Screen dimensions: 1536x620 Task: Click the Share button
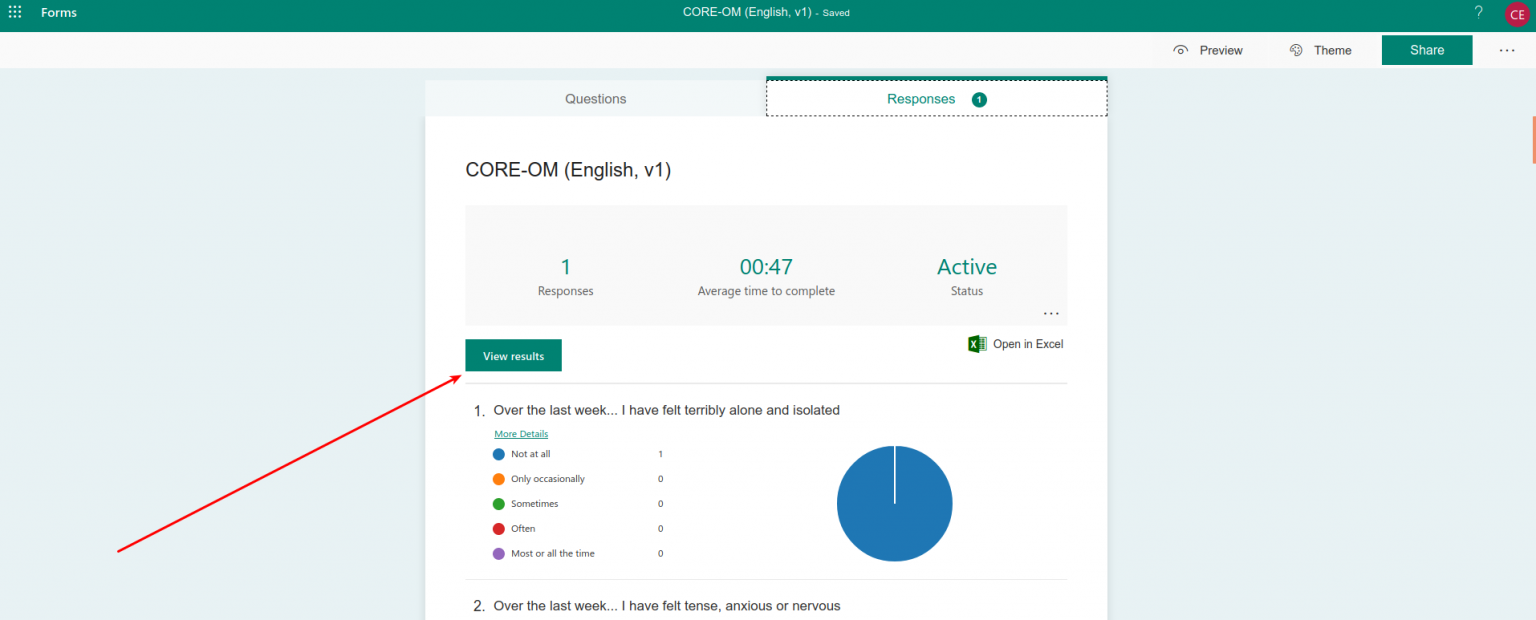[x=1426, y=49]
